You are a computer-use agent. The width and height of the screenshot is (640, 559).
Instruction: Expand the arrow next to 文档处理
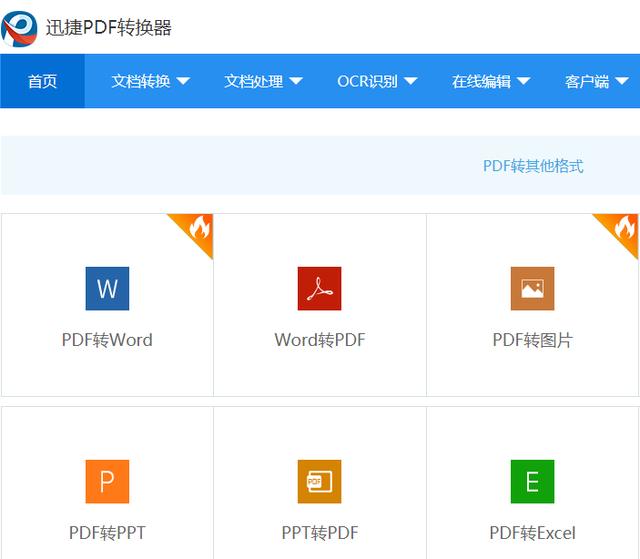click(296, 81)
